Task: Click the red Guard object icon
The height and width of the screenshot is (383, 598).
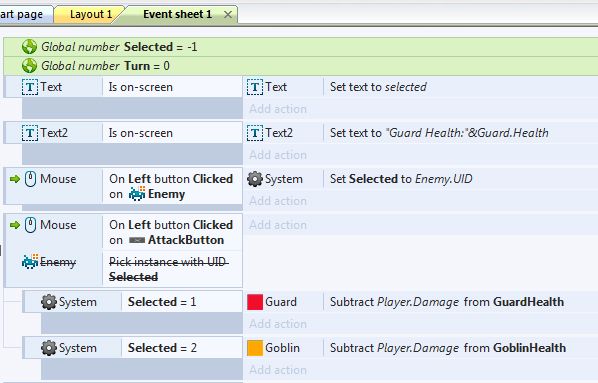Action: pyautogui.click(x=255, y=302)
